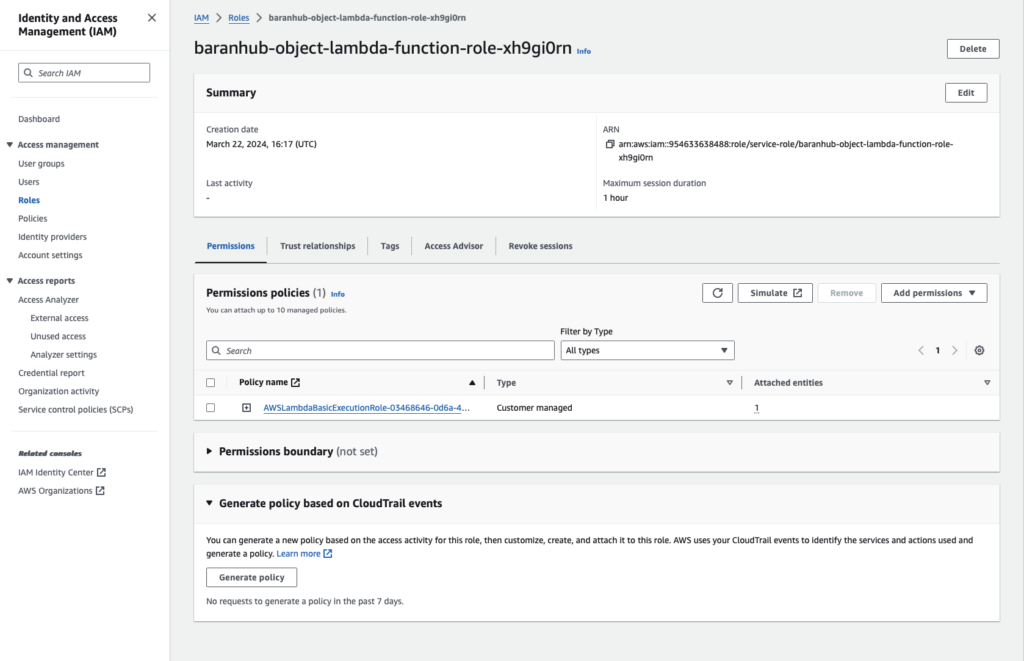Open AWS Organizations external link icon
Image resolution: width=1024 pixels, height=661 pixels.
(x=100, y=491)
